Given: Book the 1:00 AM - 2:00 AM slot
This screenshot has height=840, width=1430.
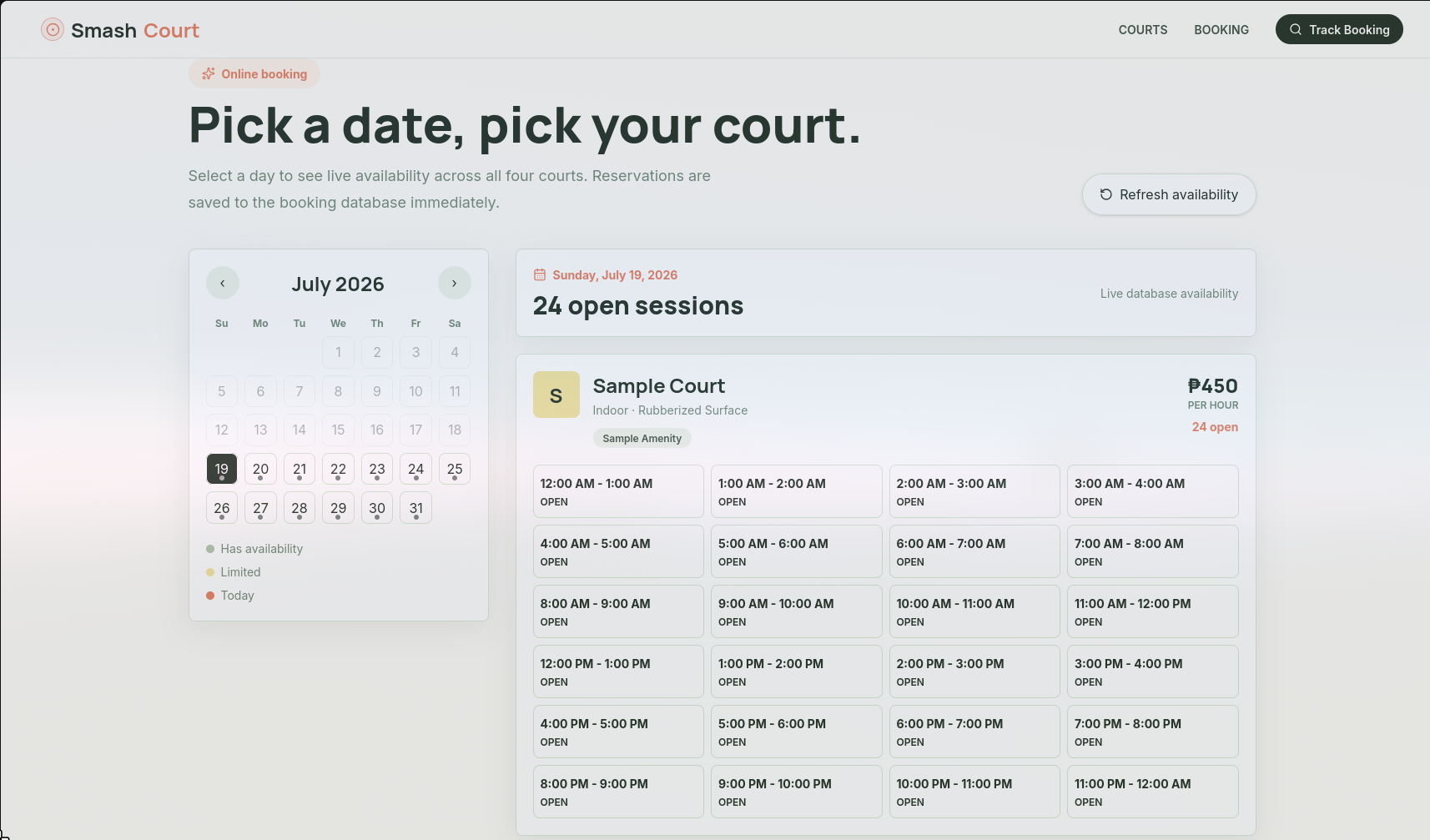Looking at the screenshot, I should [797, 491].
